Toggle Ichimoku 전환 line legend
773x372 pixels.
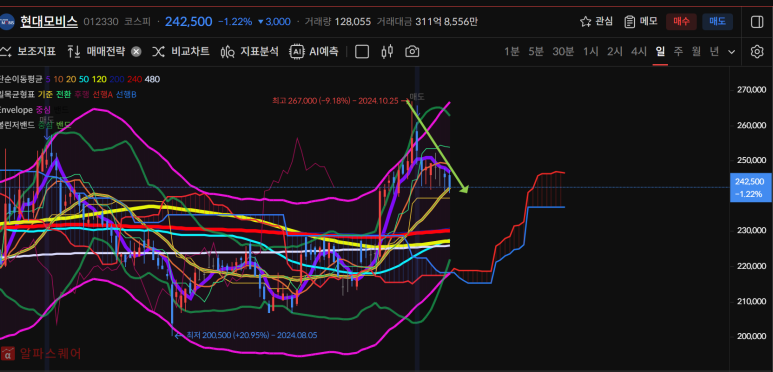click(63, 94)
